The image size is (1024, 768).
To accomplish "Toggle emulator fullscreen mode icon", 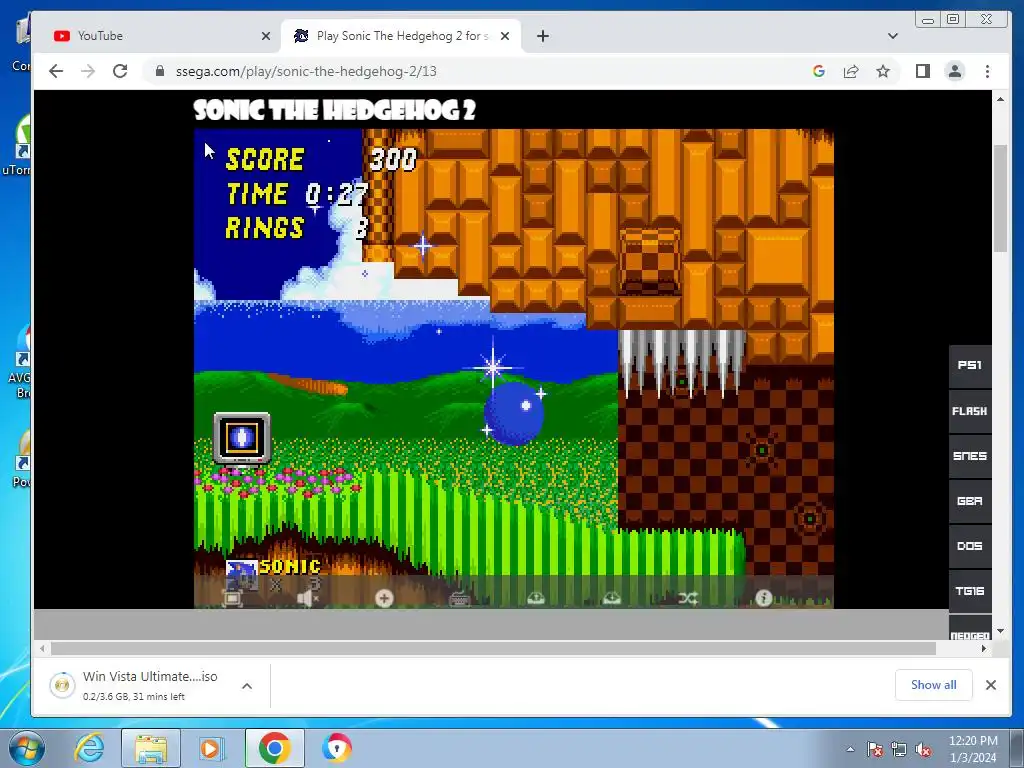I will pos(232,598).
